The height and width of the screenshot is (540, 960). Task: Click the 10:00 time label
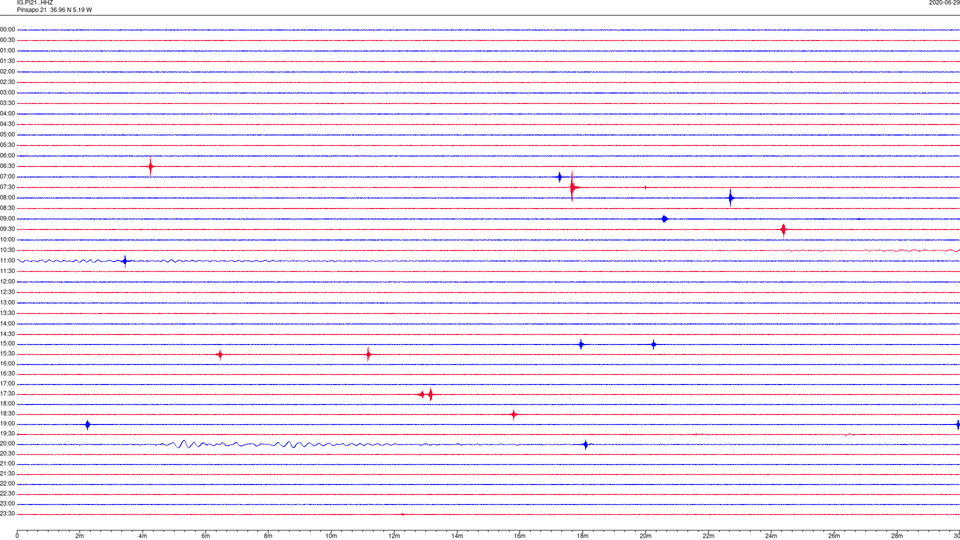(7, 239)
